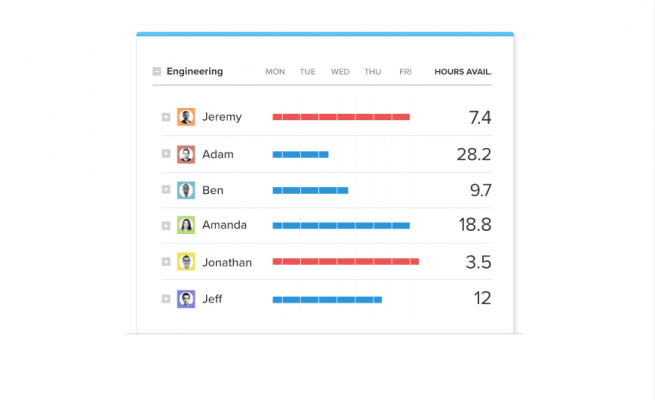Screen dimensions: 655x400
Task: Expand Jonathan's row
Action: [x=166, y=262]
